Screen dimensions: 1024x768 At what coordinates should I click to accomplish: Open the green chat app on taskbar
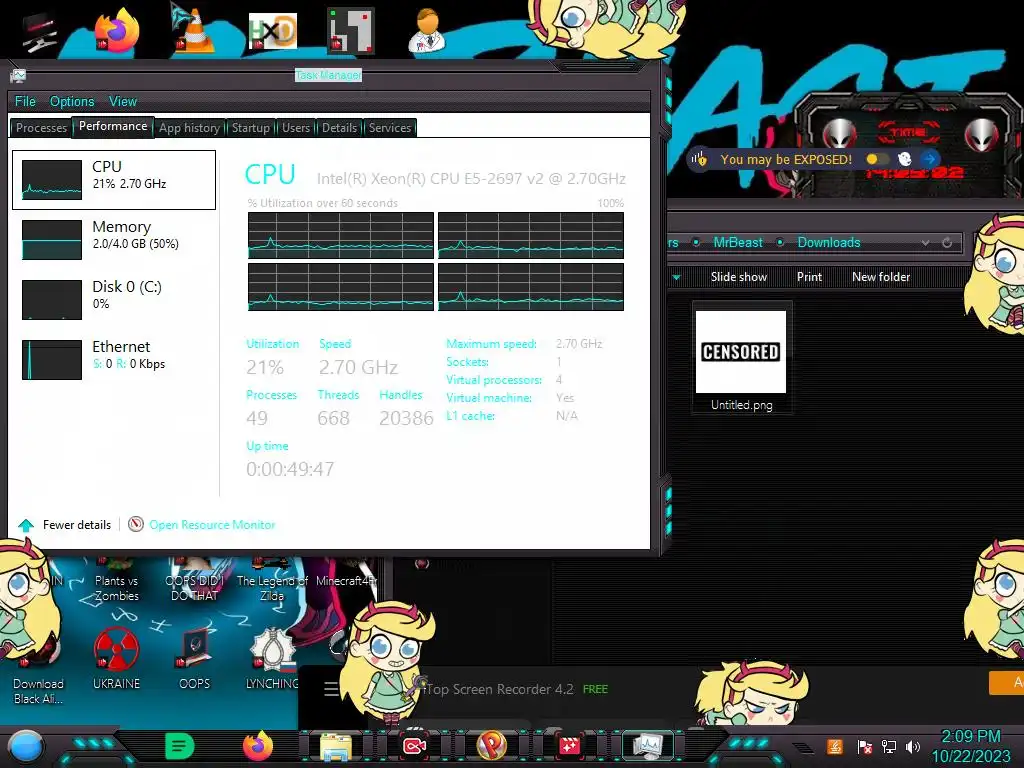pos(180,746)
